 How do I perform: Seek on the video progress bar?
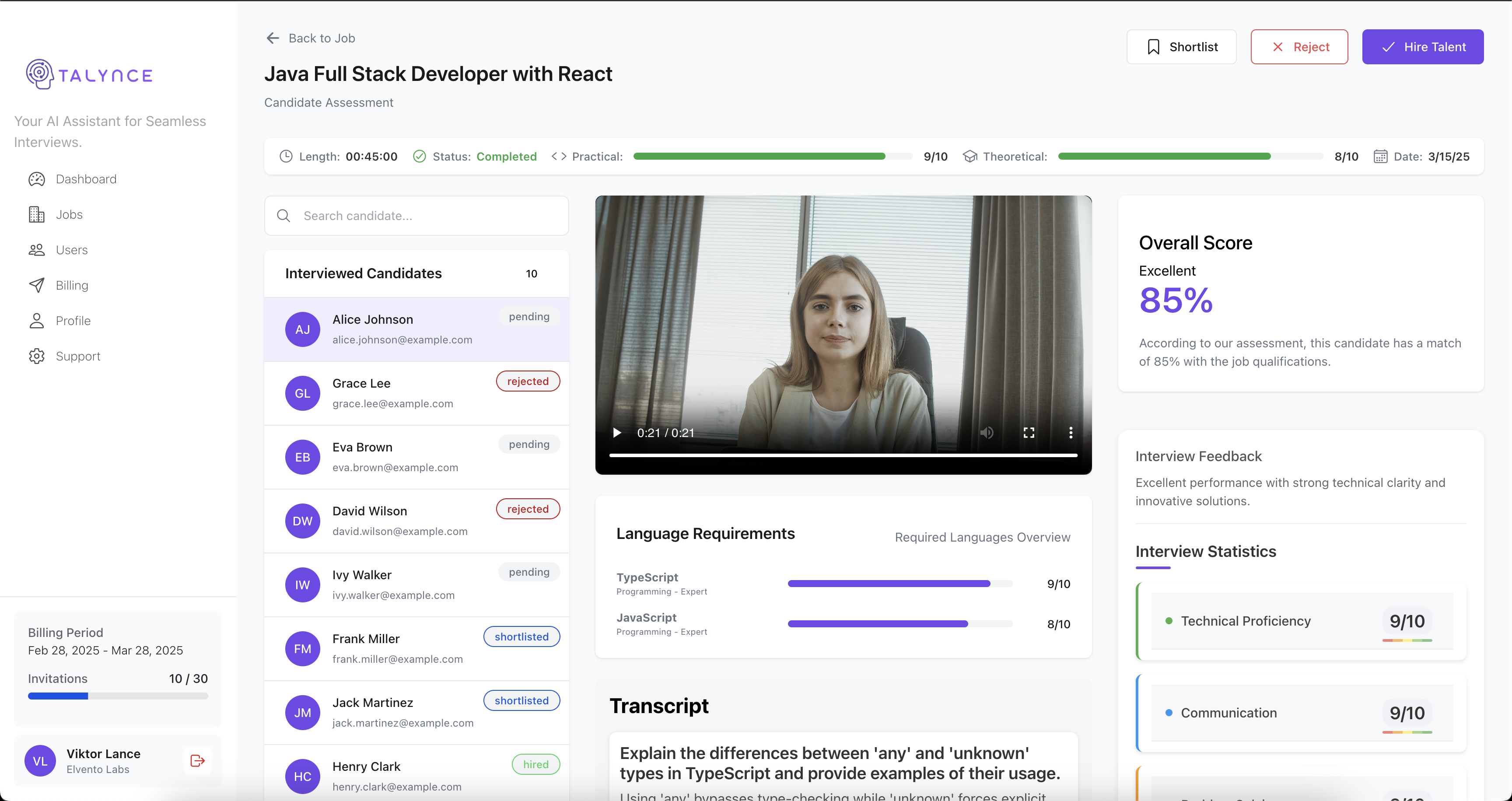click(x=843, y=455)
